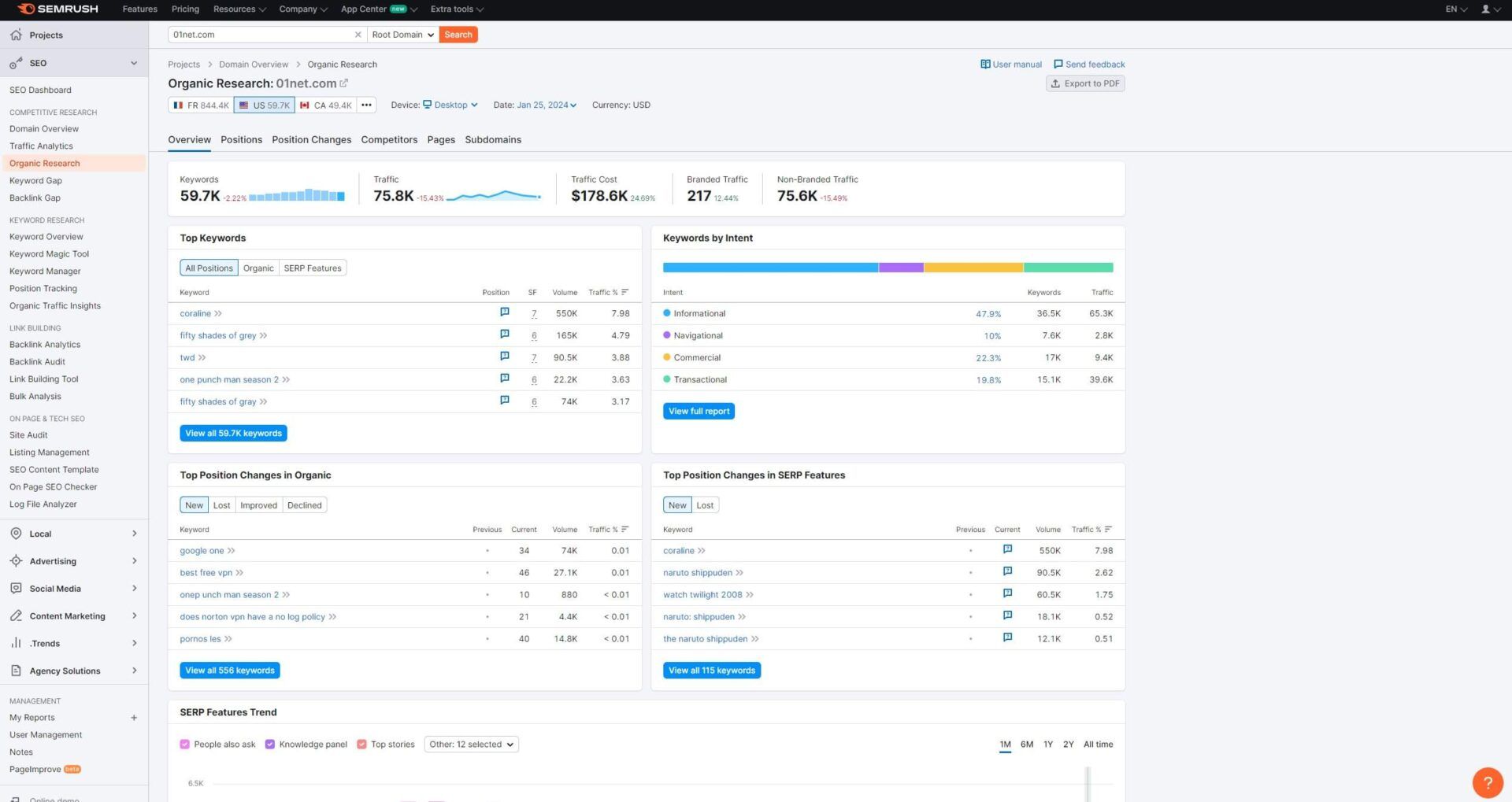Open the orange help question mark button
The width and height of the screenshot is (1512, 802).
[1488, 782]
